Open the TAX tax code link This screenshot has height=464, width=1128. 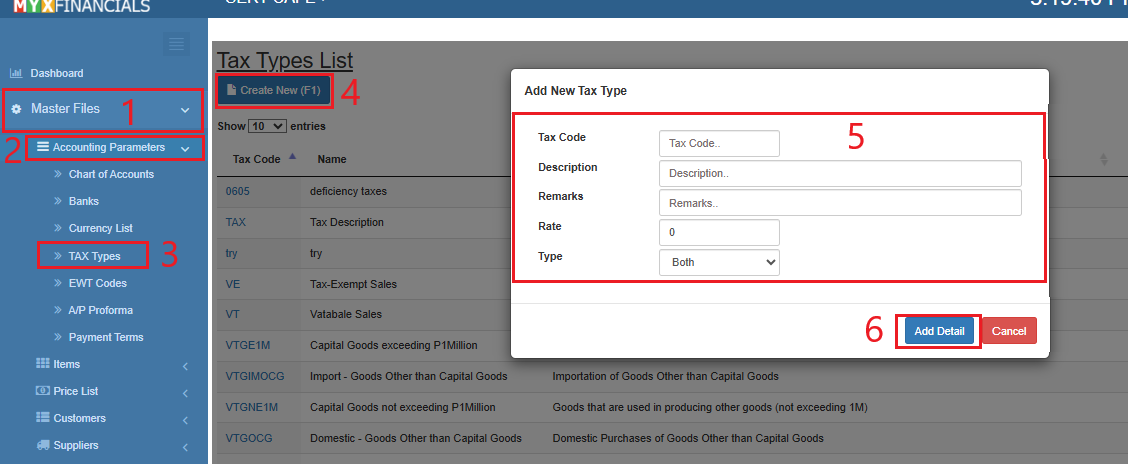point(235,222)
